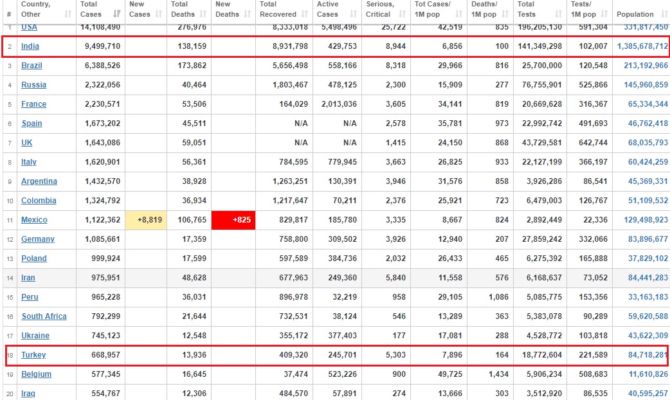Sort by Serious, Critical column arrows
The height and width of the screenshot is (400, 670).
402,14
